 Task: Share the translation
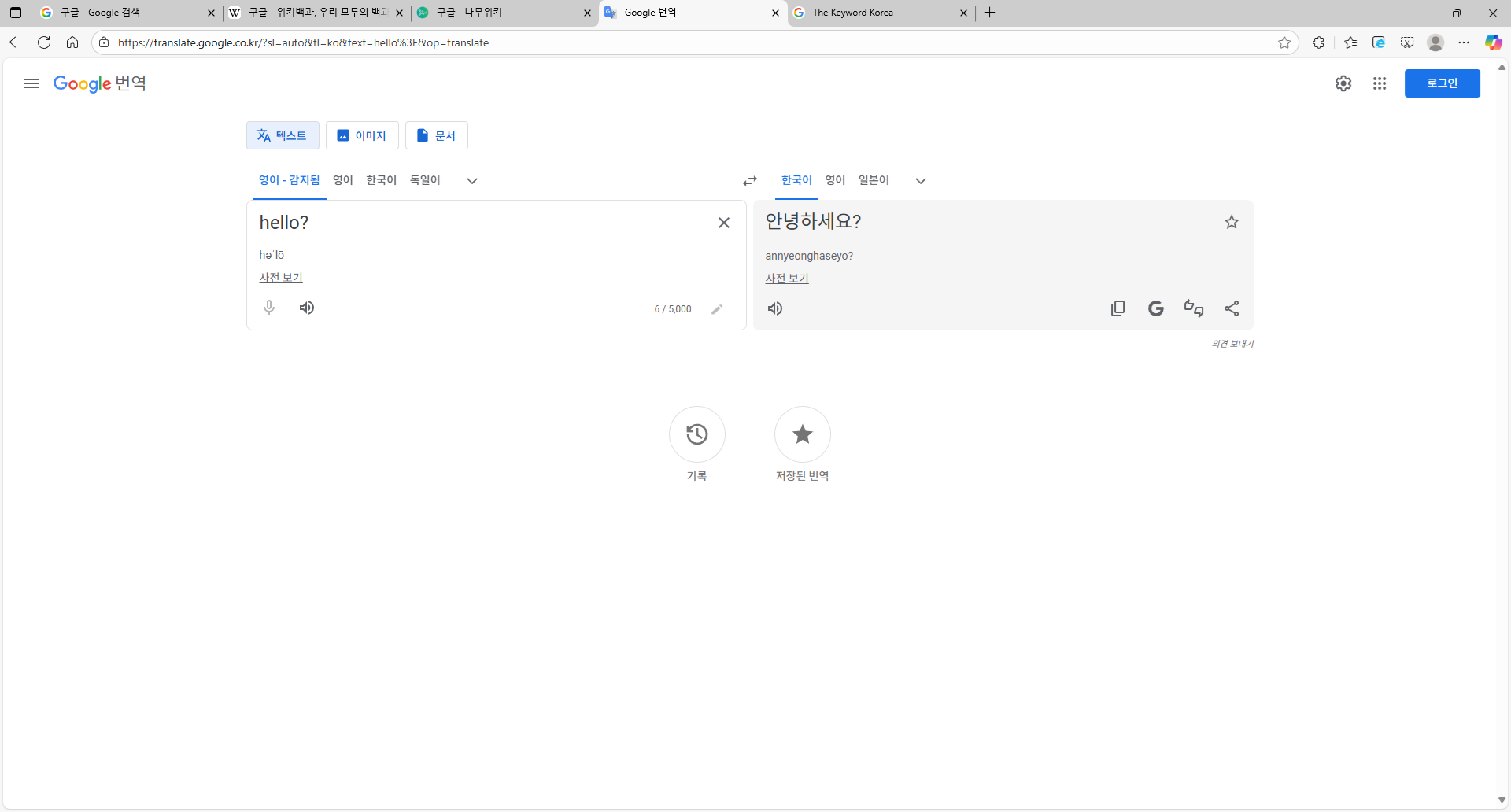[1232, 308]
